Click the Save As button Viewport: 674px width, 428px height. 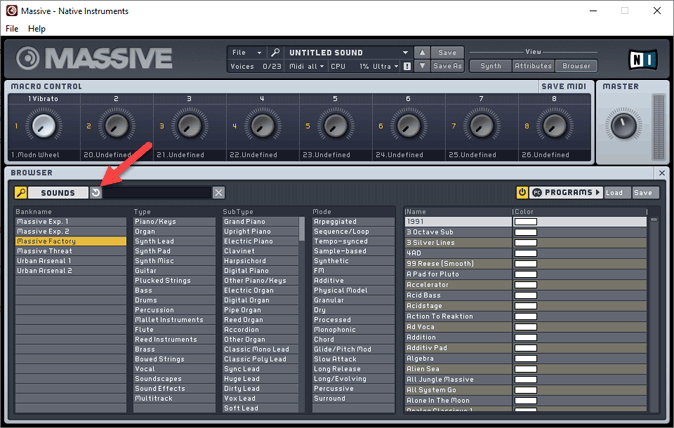[447, 66]
